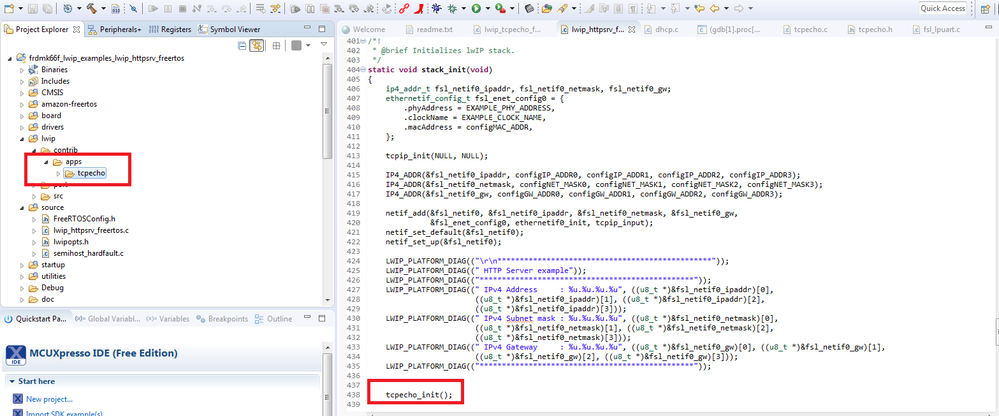
Task: Switch to Symbol Viewer tab
Action: [229, 29]
